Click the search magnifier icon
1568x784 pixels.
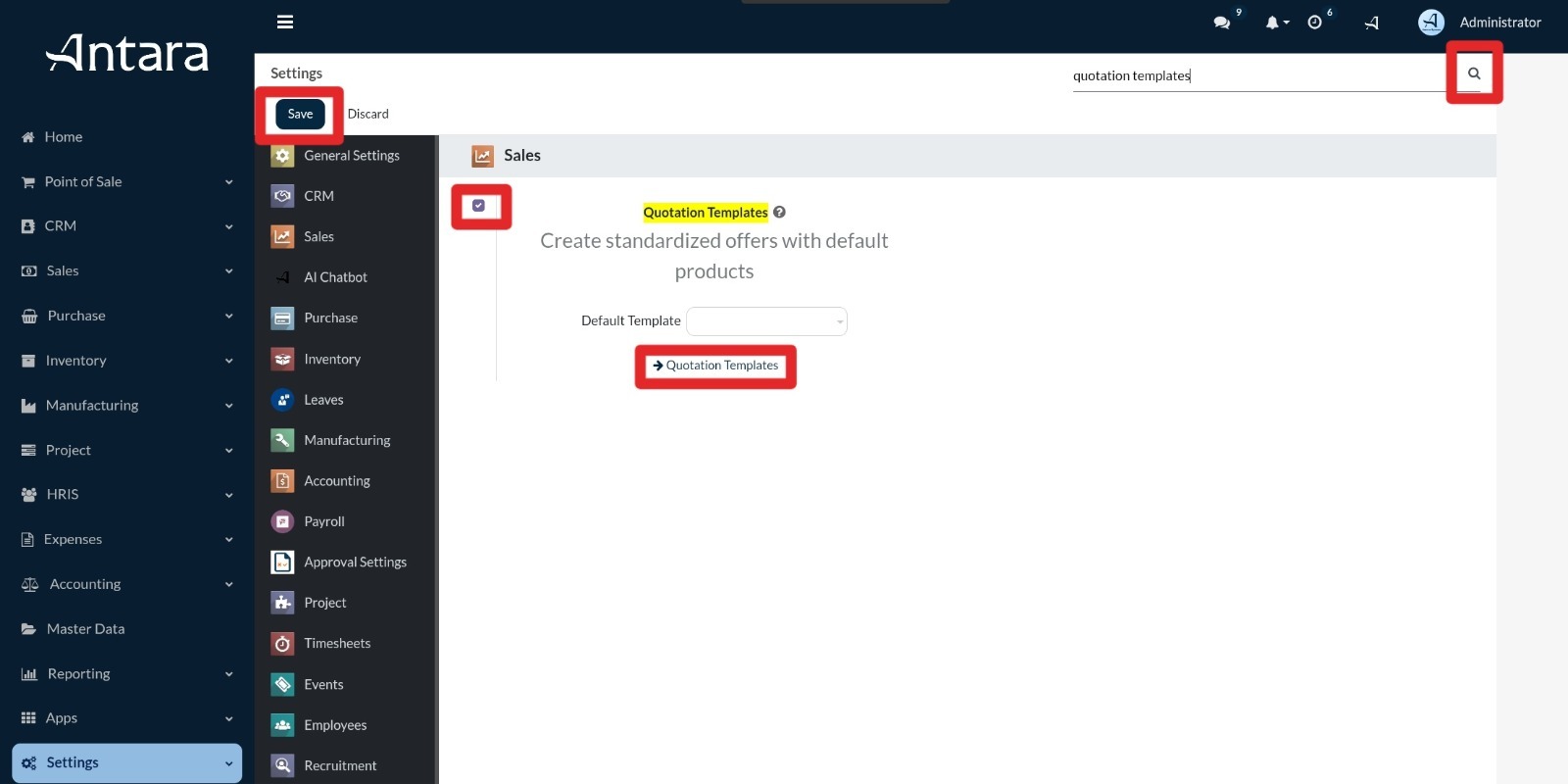point(1474,73)
